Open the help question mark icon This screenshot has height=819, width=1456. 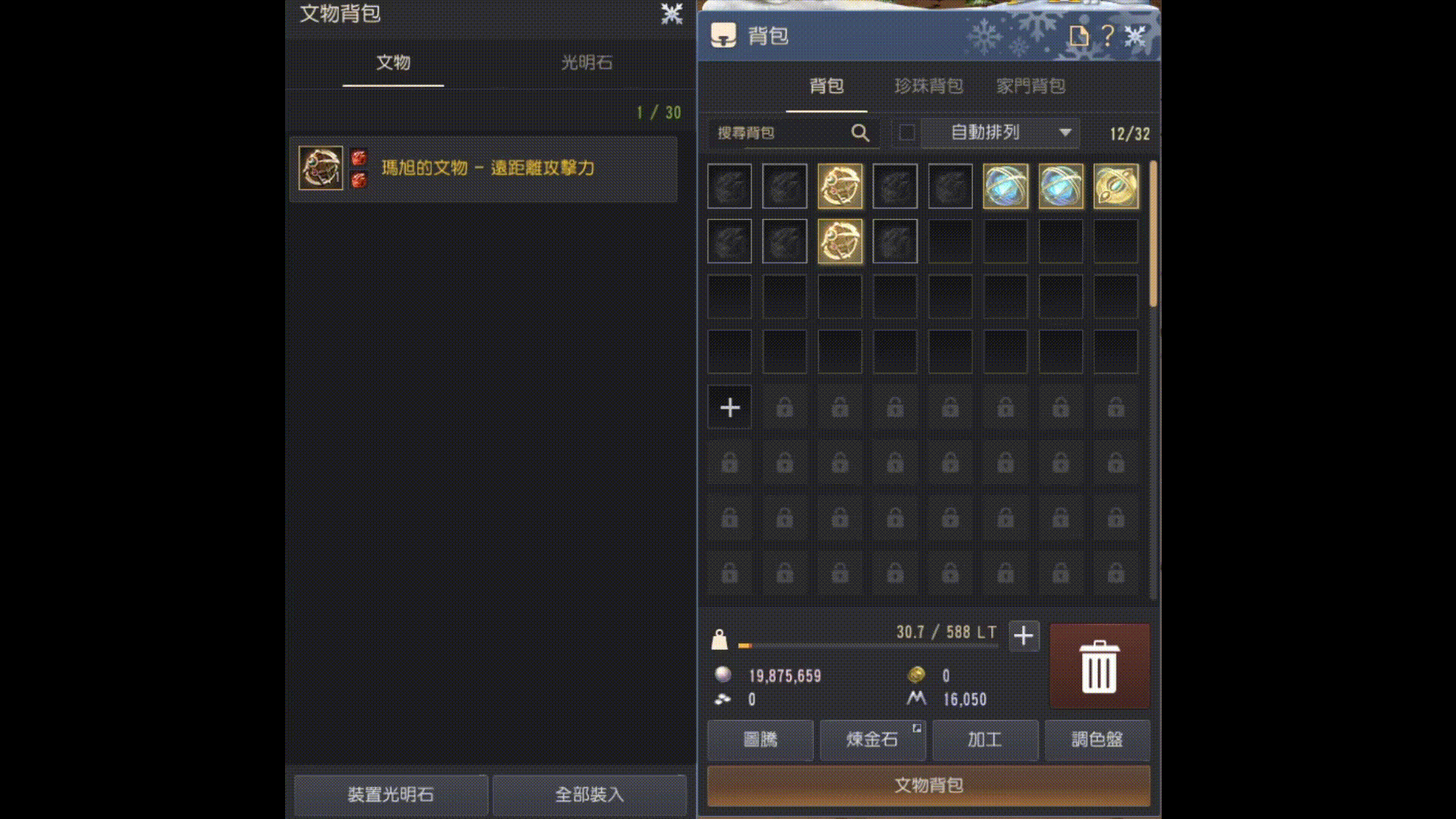1107,35
